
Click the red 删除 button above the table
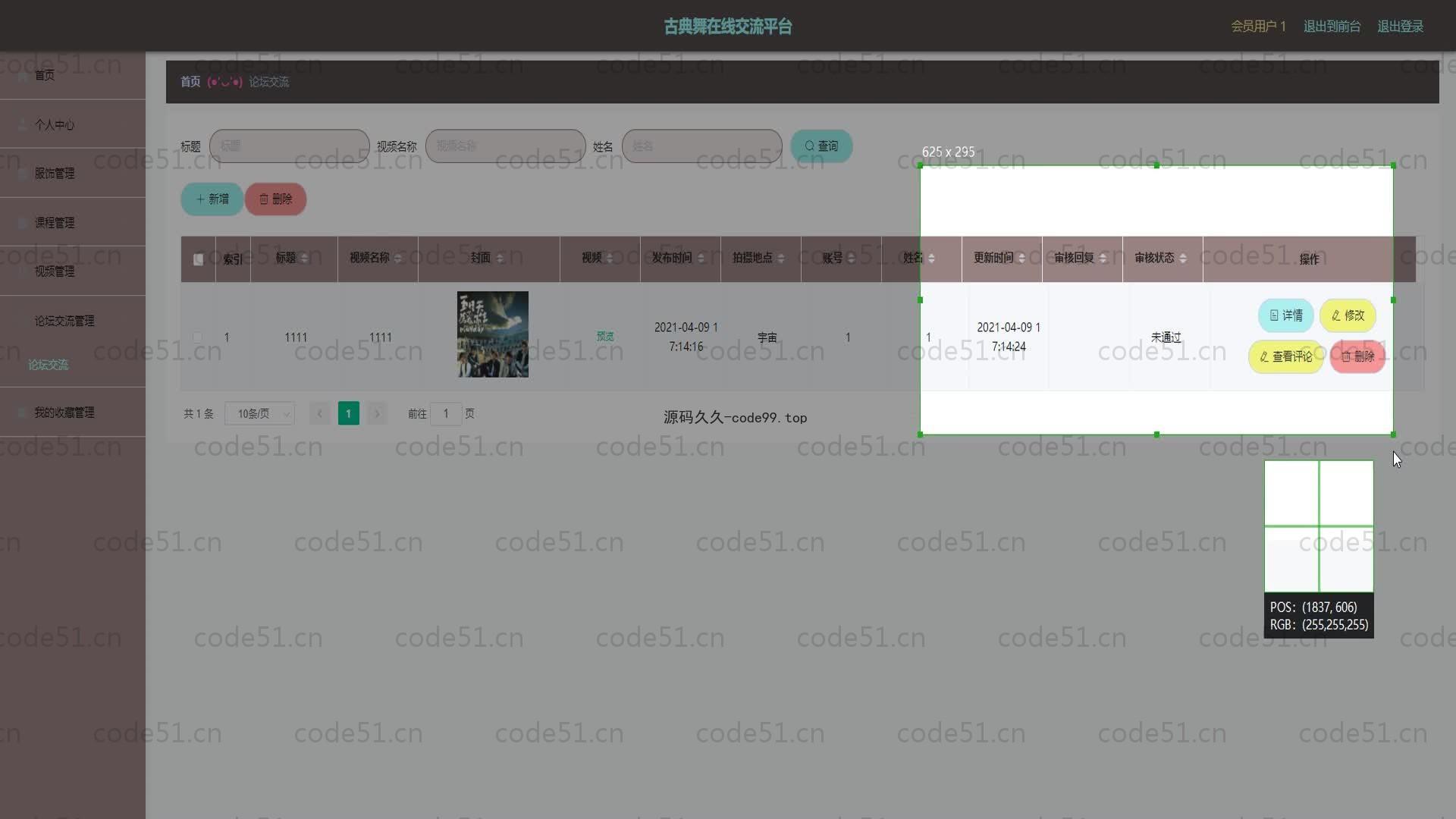(x=275, y=199)
